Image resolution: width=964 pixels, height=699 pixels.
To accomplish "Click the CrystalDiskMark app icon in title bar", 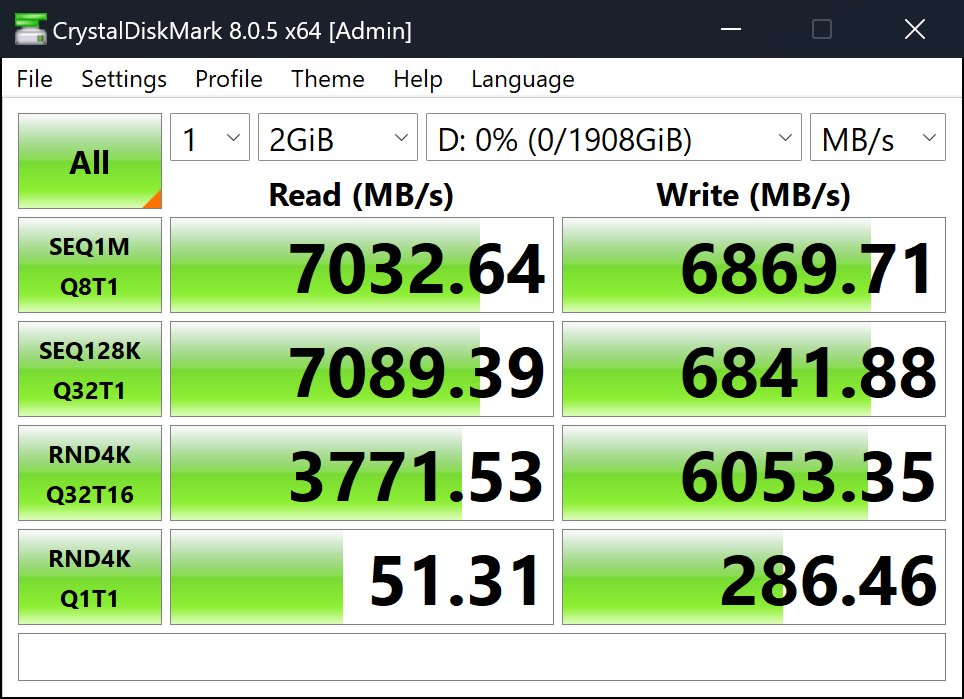I will pyautogui.click(x=30, y=30).
